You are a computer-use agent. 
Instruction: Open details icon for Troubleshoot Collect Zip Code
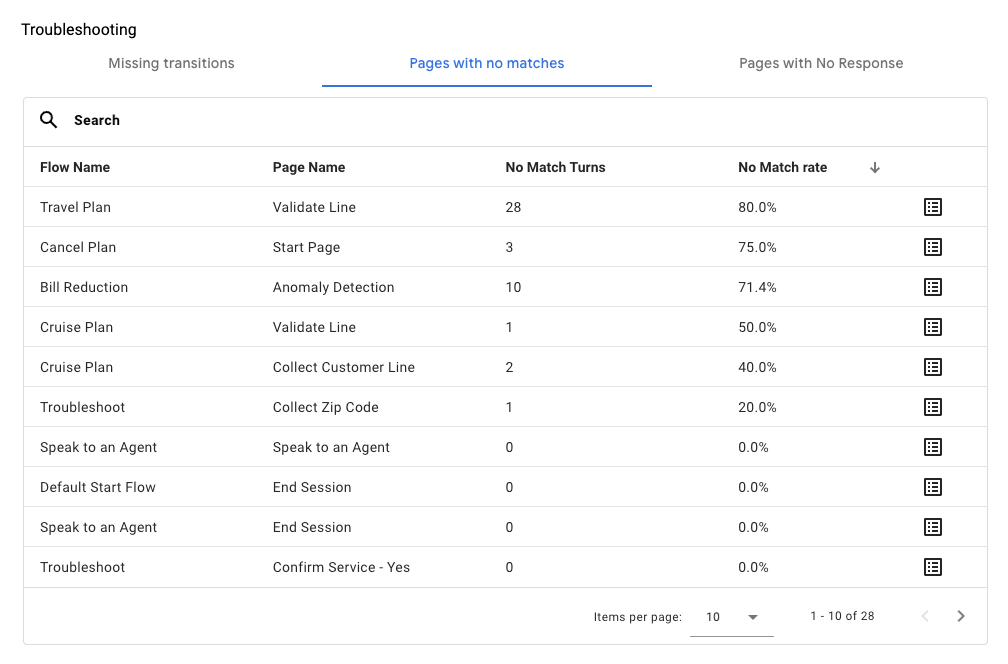pyautogui.click(x=933, y=407)
